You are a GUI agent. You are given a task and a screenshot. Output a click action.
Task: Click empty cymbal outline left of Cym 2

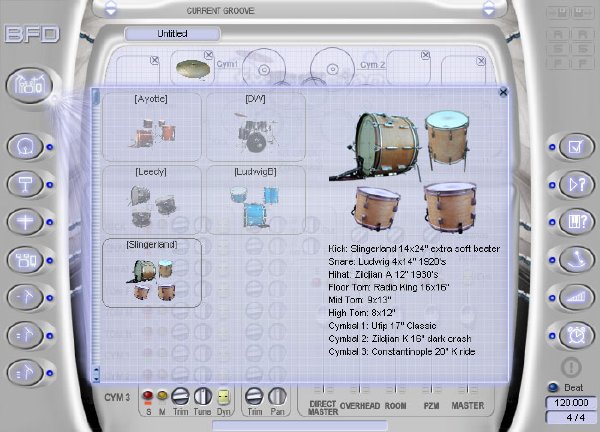[x=332, y=69]
